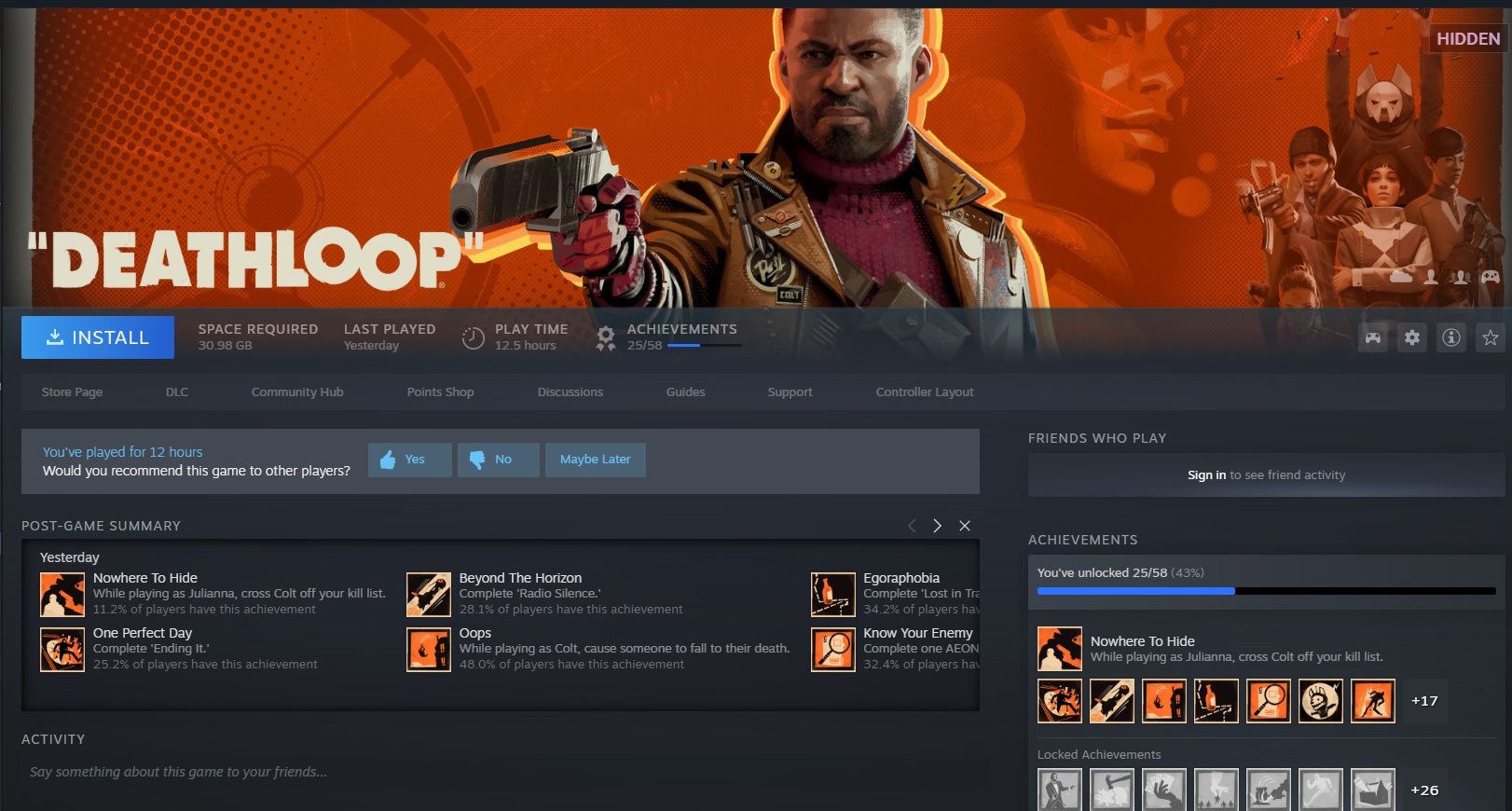Screen dimensions: 1512x811
Task: Click One Perfect Day achievement icon in summary
Action: [x=62, y=650]
